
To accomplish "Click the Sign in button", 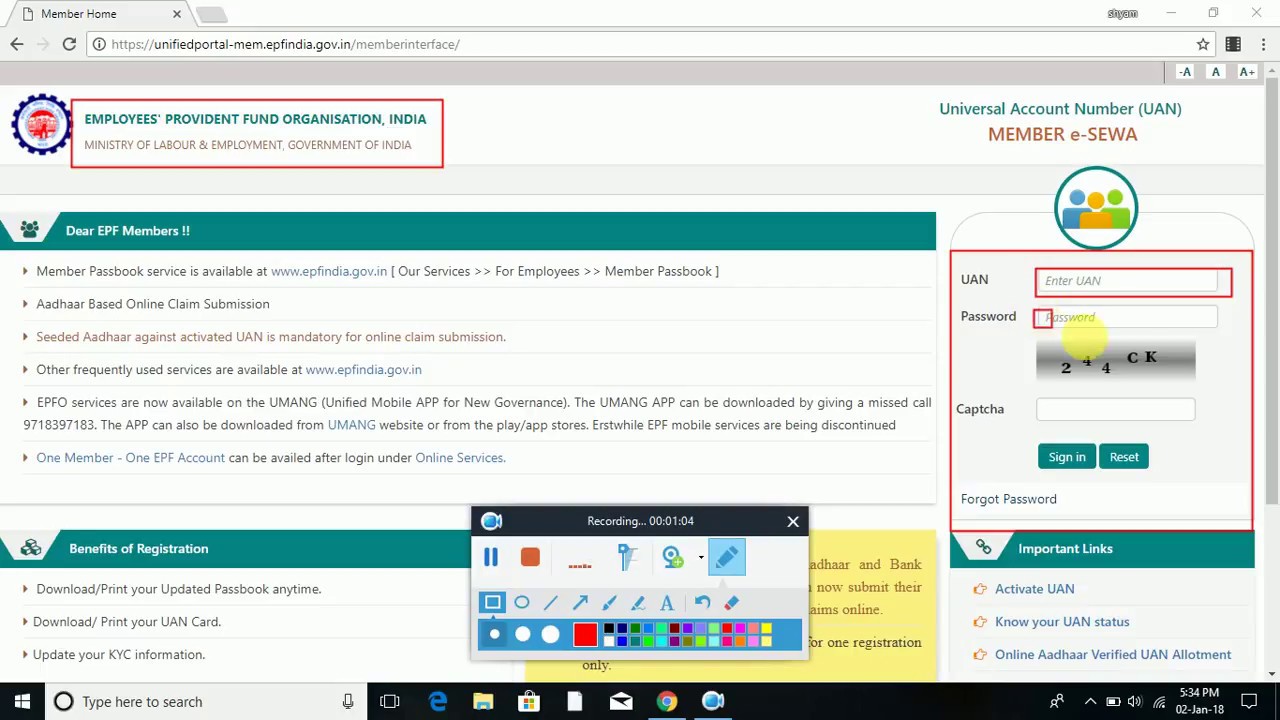I will pyautogui.click(x=1067, y=457).
